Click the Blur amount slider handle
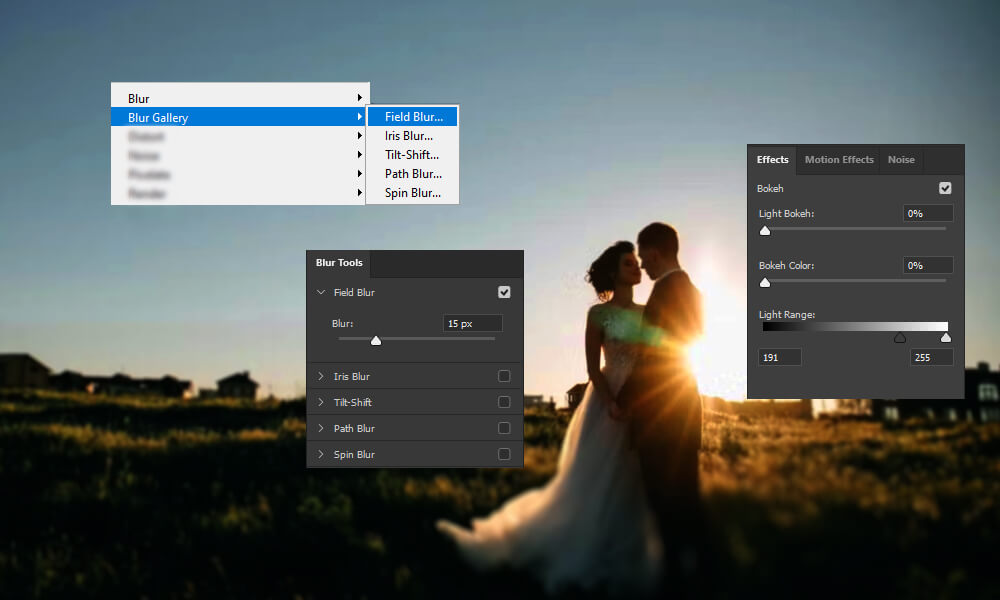Screen dimensions: 1000x600 376,340
